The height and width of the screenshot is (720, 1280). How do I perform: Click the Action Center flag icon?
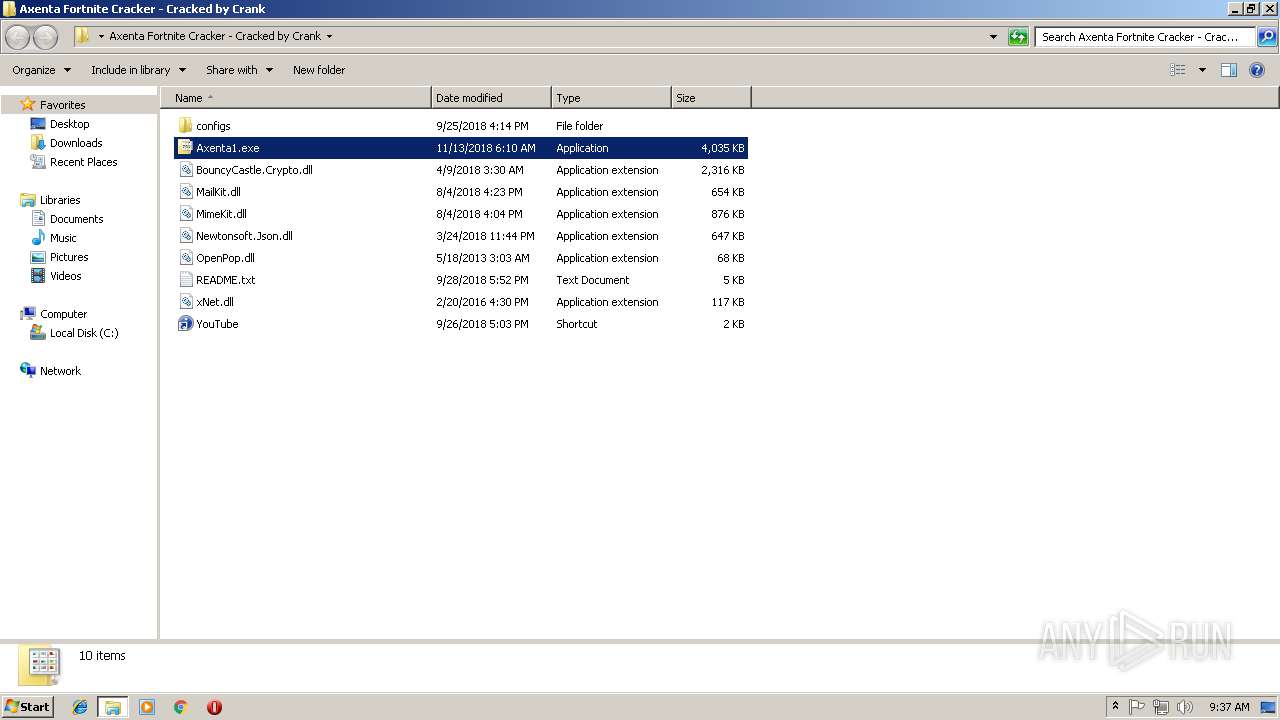pyautogui.click(x=1137, y=707)
